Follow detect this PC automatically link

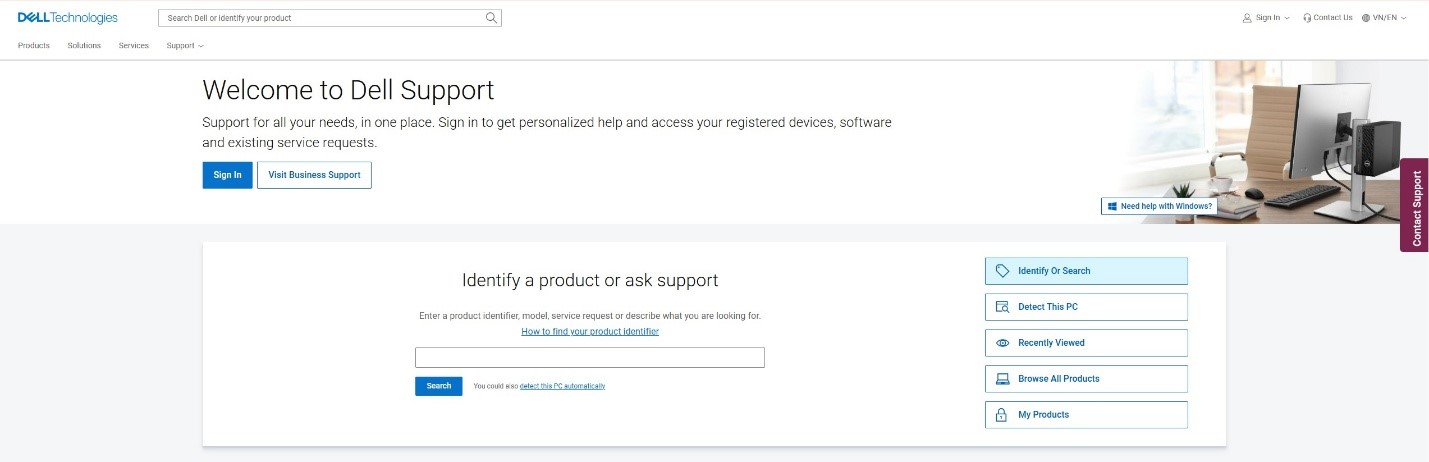[562, 386]
